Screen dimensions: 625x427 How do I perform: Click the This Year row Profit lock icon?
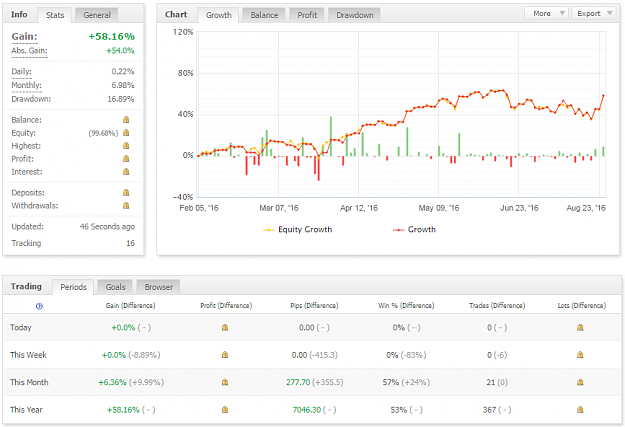pos(225,409)
